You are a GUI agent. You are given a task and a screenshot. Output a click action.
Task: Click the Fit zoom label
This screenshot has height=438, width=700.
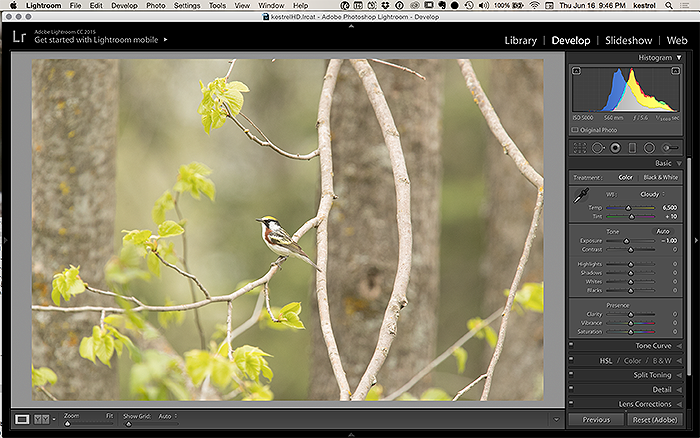tap(109, 416)
